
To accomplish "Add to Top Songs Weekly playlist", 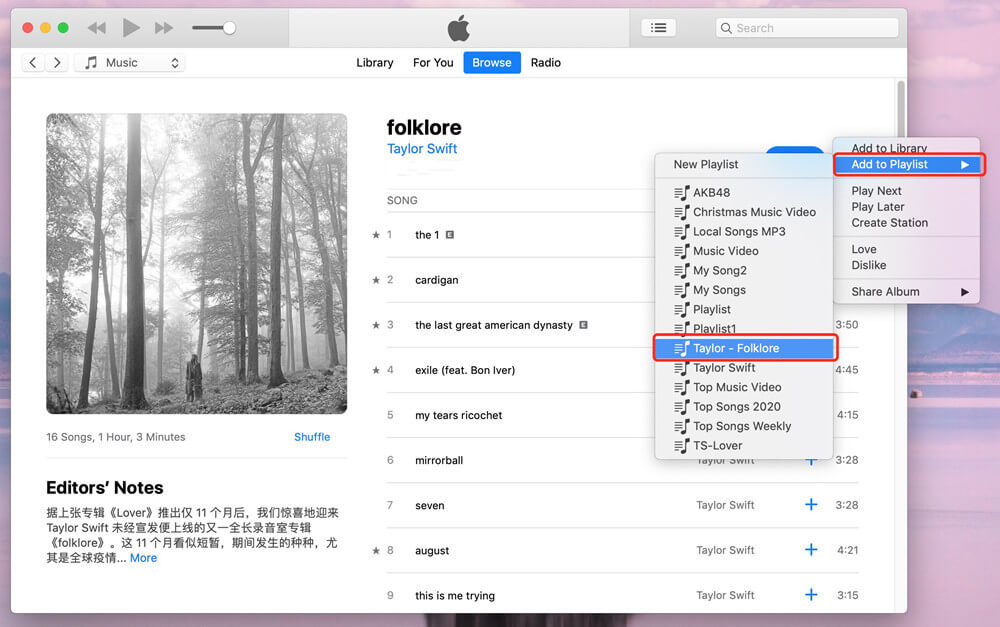I will (x=744, y=426).
